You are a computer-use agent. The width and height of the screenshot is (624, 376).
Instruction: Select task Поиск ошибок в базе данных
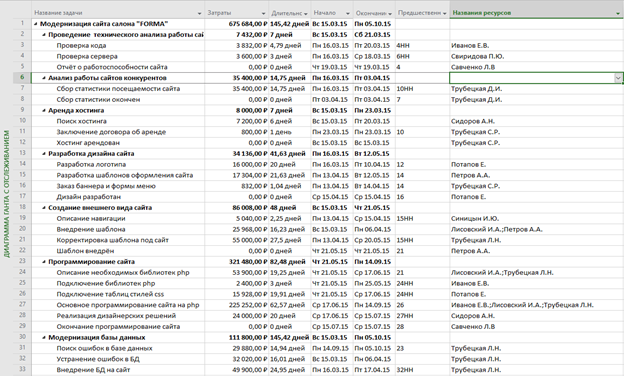point(104,348)
